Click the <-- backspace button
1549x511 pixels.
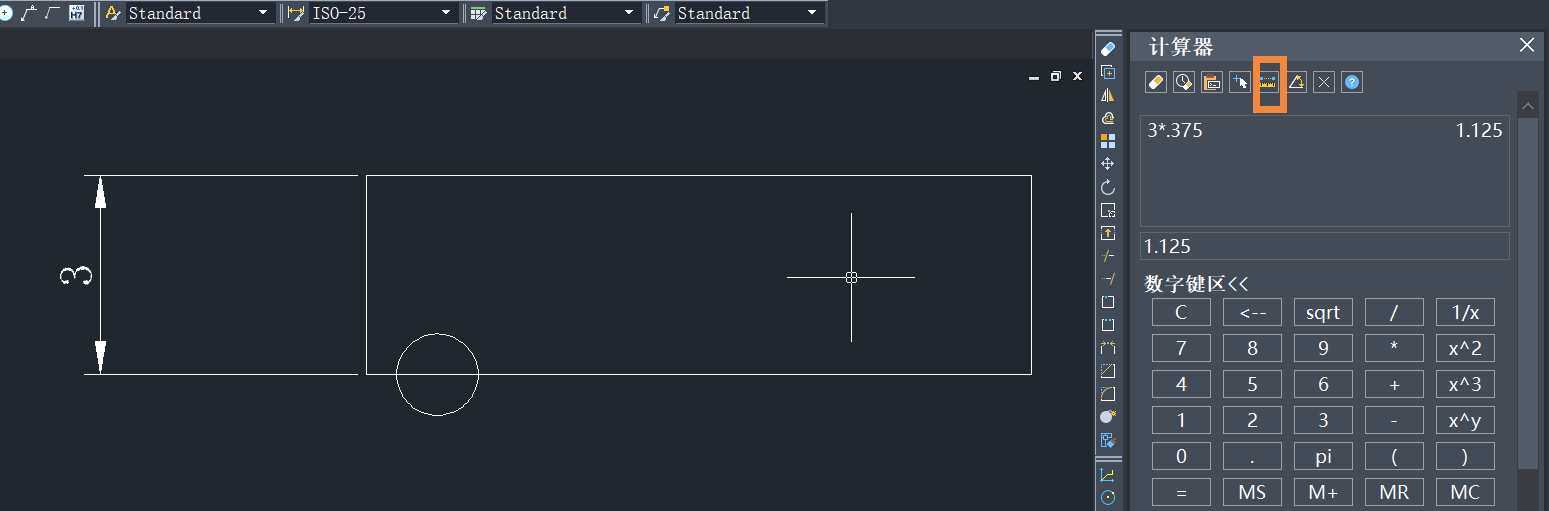click(1252, 312)
